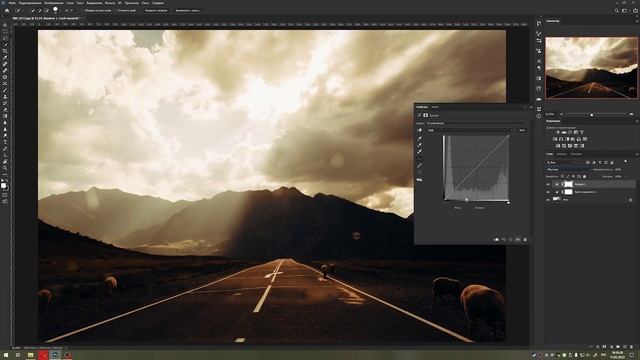Image resolution: width=640 pixels, height=360 pixels.
Task: Click the Auto button in Curves
Action: point(522,130)
